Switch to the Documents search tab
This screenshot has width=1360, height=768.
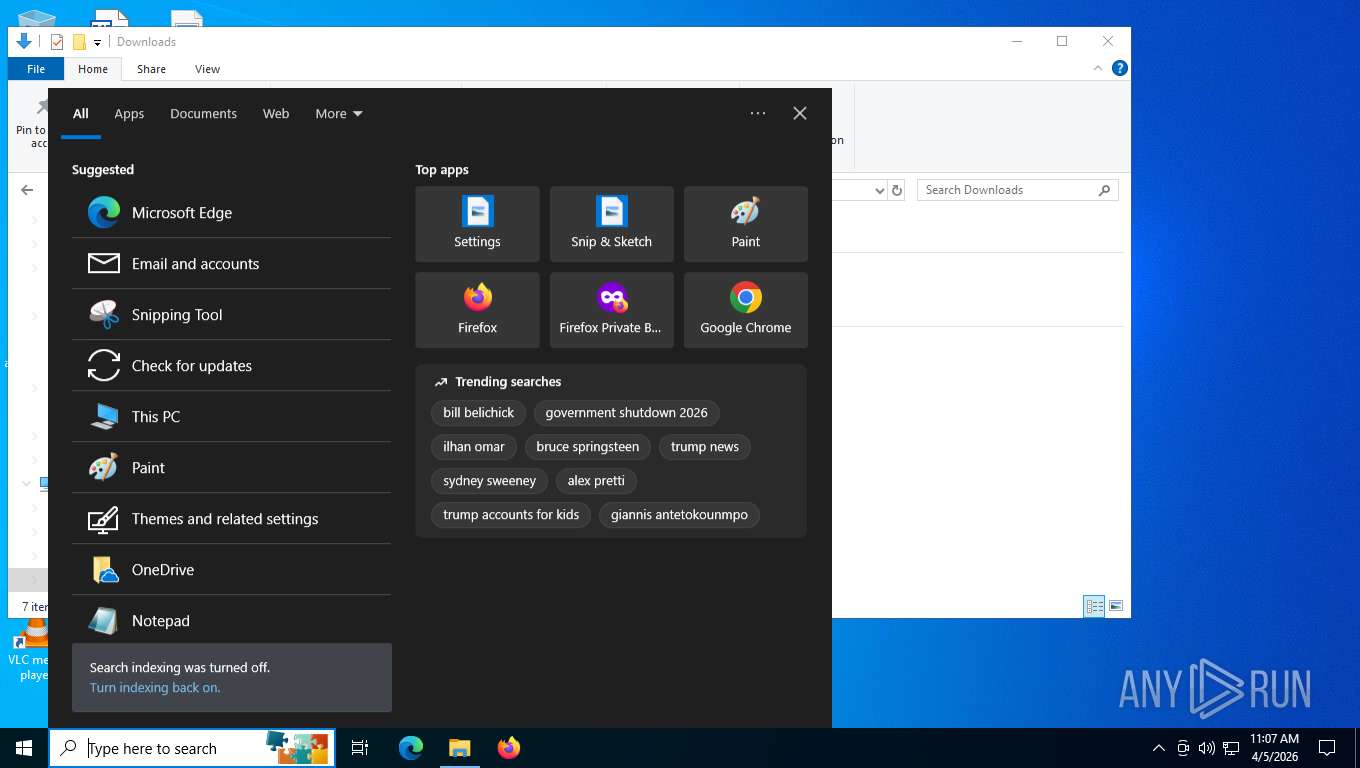tap(203, 113)
